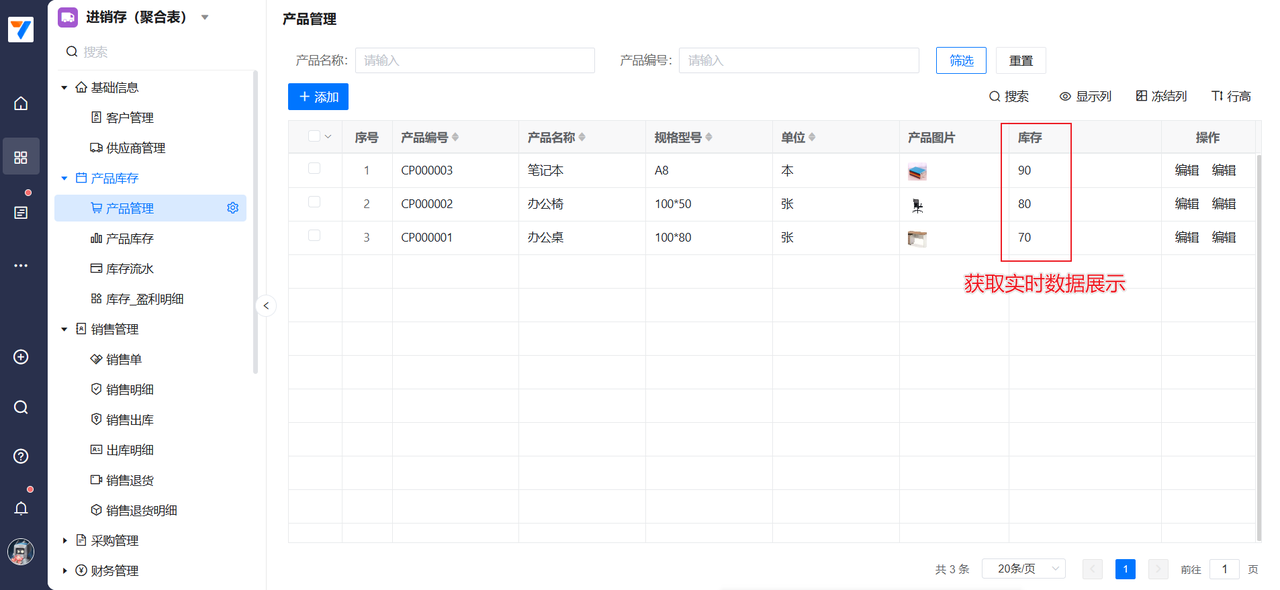Expand the 采购管理 tree section
The width and height of the screenshot is (1280, 590).
[x=66, y=541]
